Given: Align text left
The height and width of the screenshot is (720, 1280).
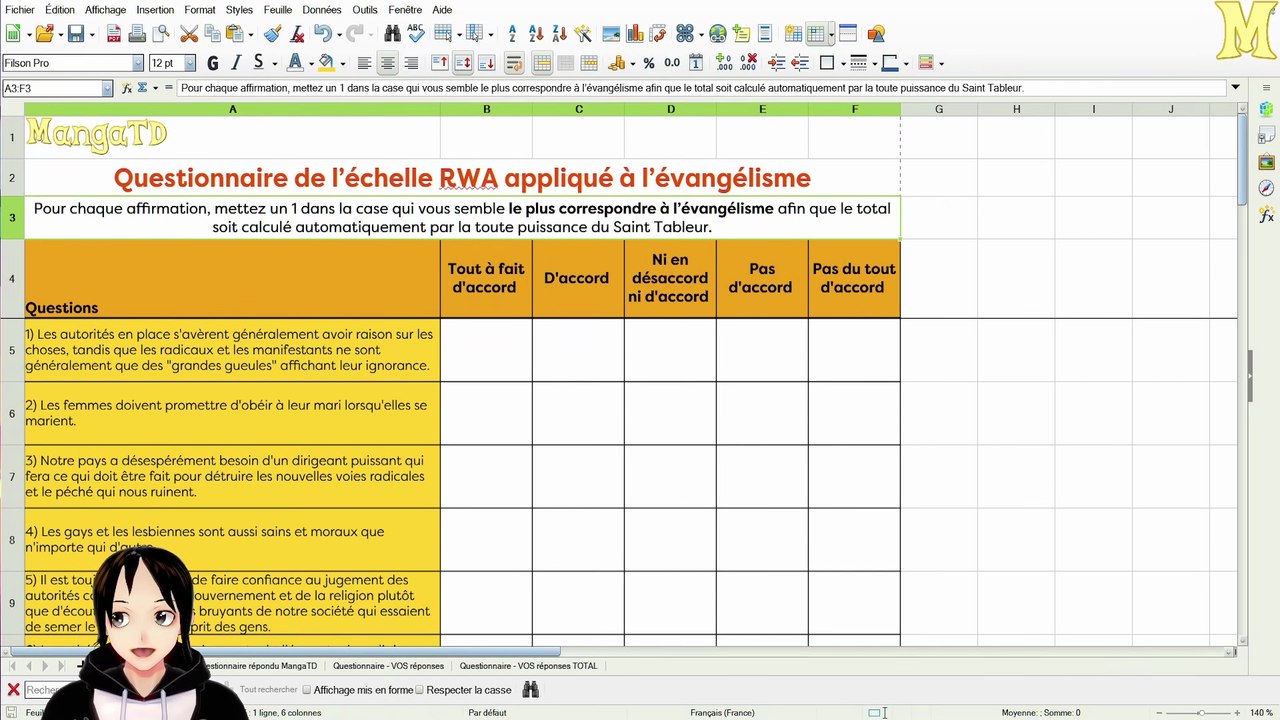Looking at the screenshot, I should pos(364,63).
